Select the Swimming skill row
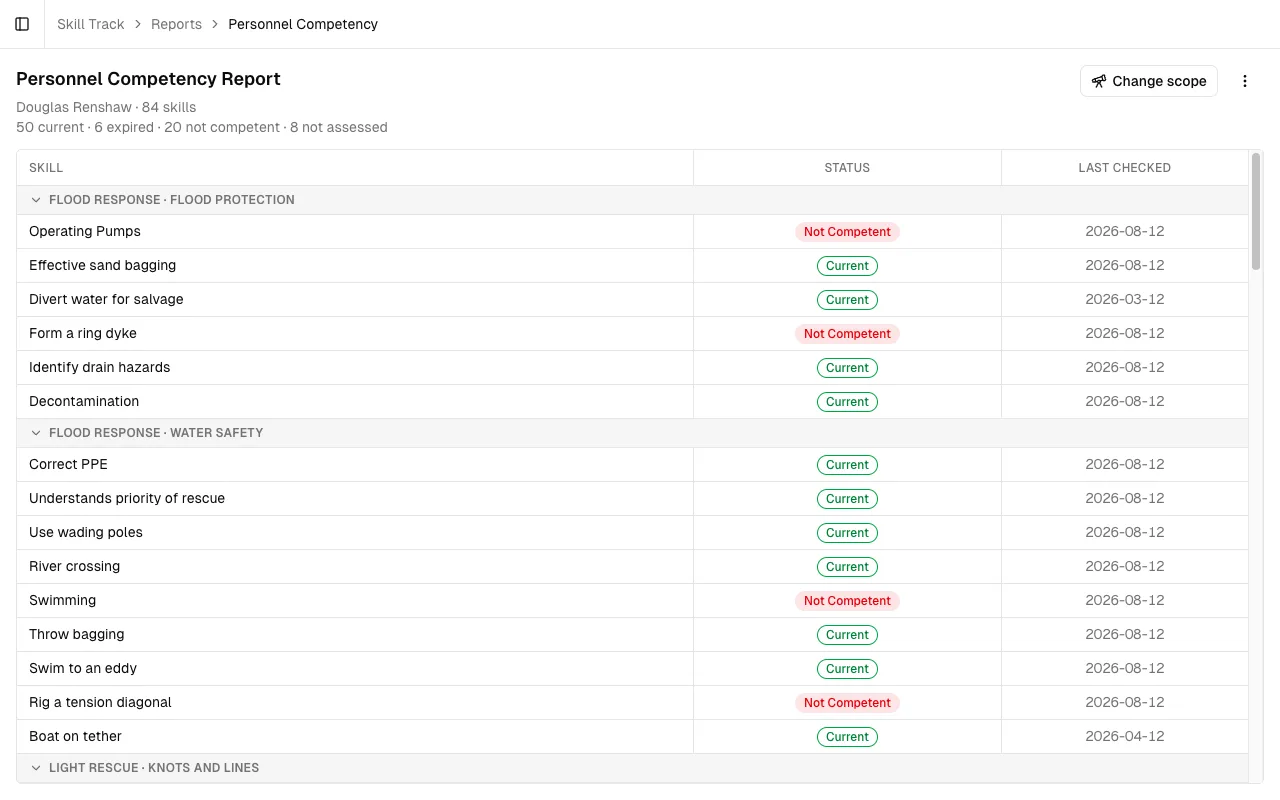The height and width of the screenshot is (800, 1280). click(632, 601)
